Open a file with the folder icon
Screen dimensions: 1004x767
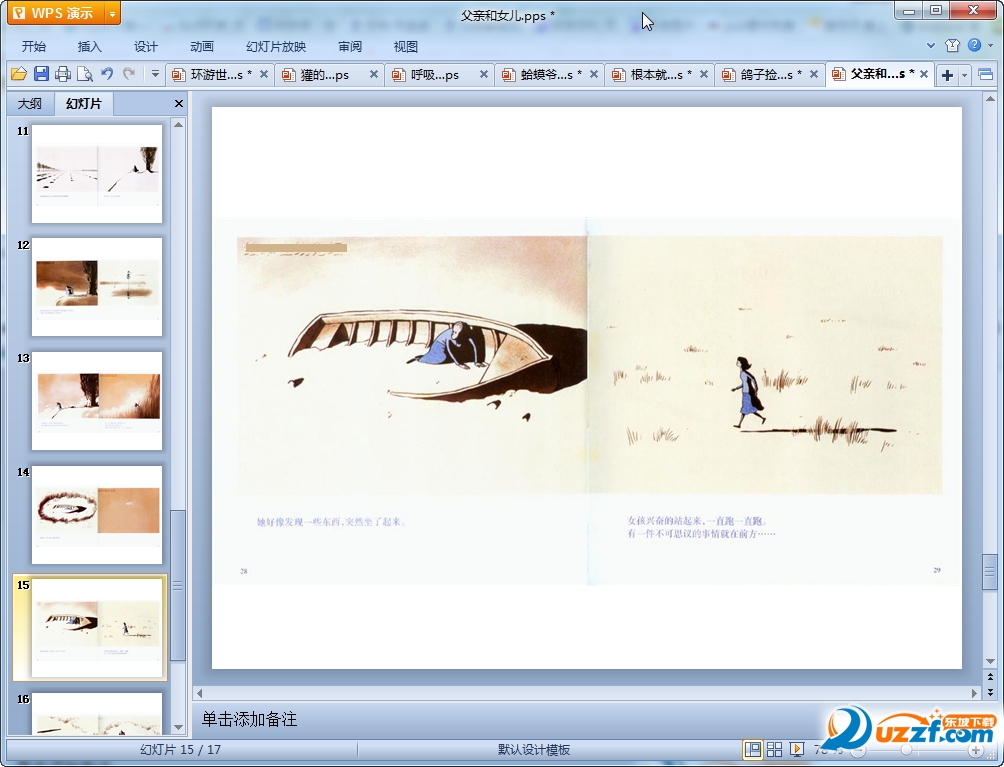(19, 74)
